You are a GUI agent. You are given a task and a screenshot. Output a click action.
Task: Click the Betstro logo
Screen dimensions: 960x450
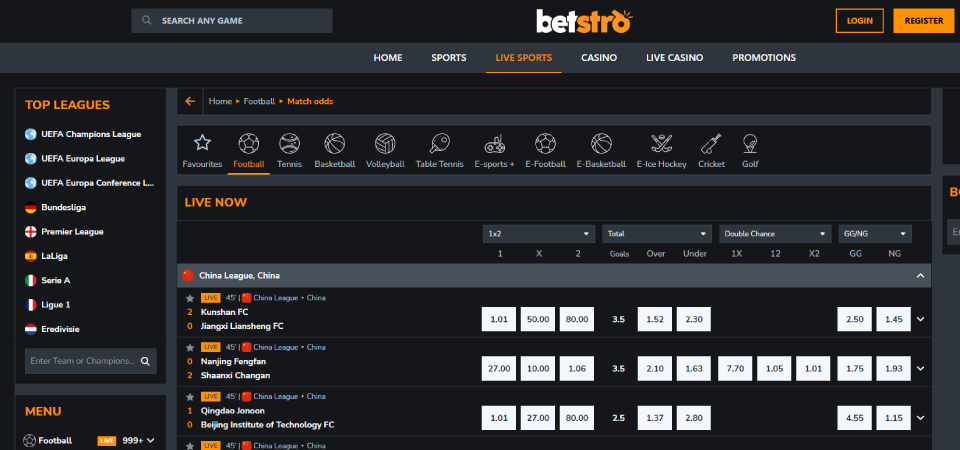click(x=584, y=21)
